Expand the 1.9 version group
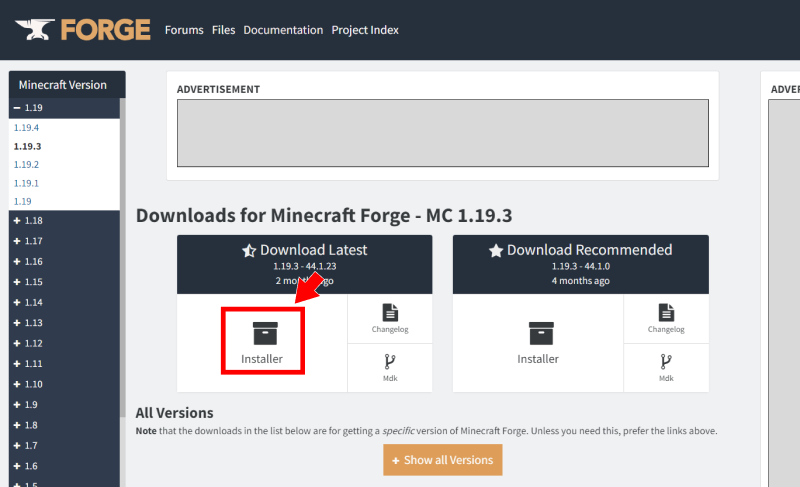 pyautogui.click(x=64, y=404)
